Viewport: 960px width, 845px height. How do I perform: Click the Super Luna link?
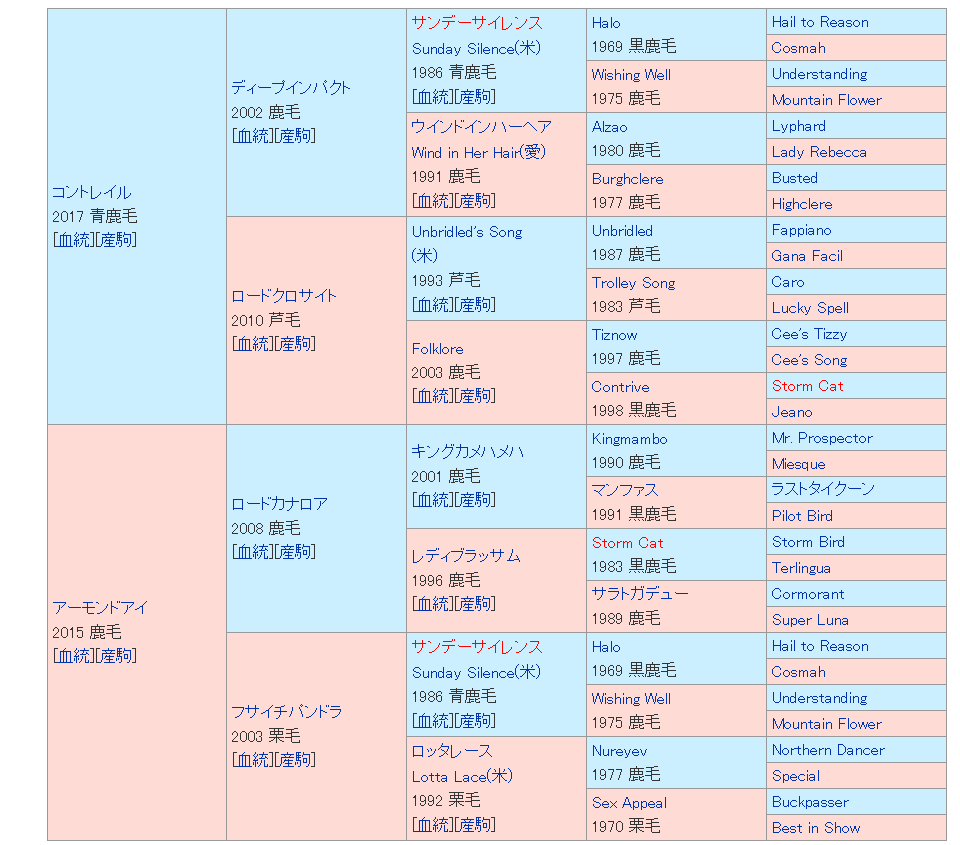[x=810, y=621]
